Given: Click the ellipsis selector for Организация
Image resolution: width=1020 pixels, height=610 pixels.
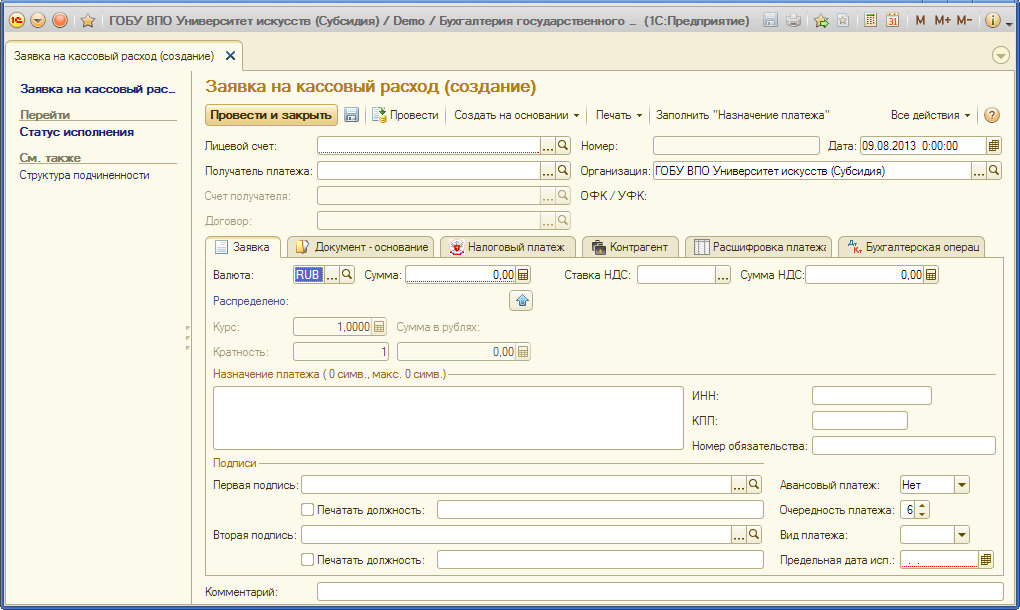Looking at the screenshot, I should coord(978,170).
